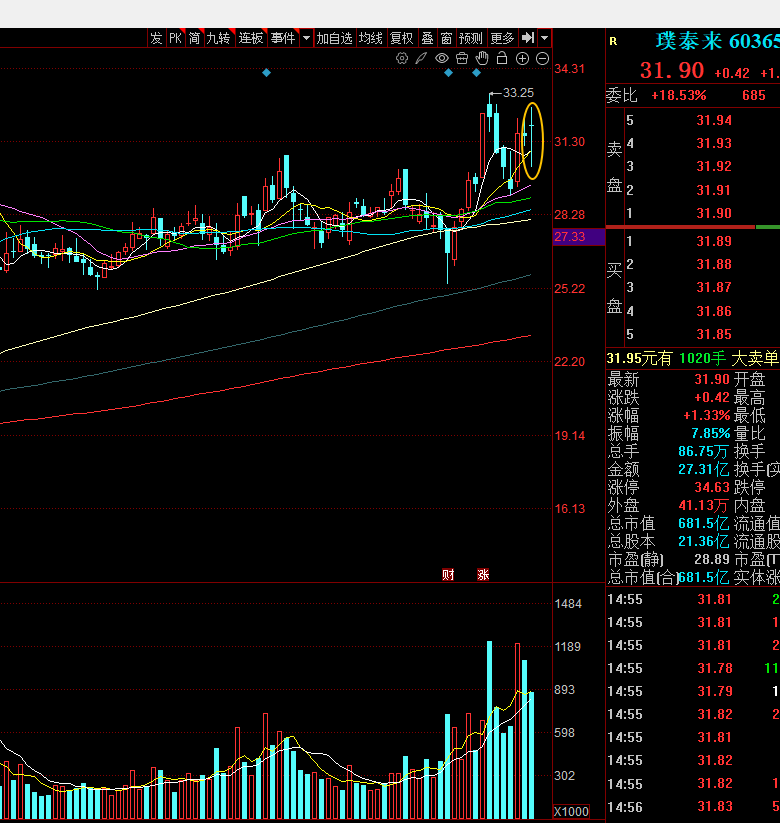Enable the 九转 indicator
This screenshot has width=780, height=823.
click(x=219, y=38)
